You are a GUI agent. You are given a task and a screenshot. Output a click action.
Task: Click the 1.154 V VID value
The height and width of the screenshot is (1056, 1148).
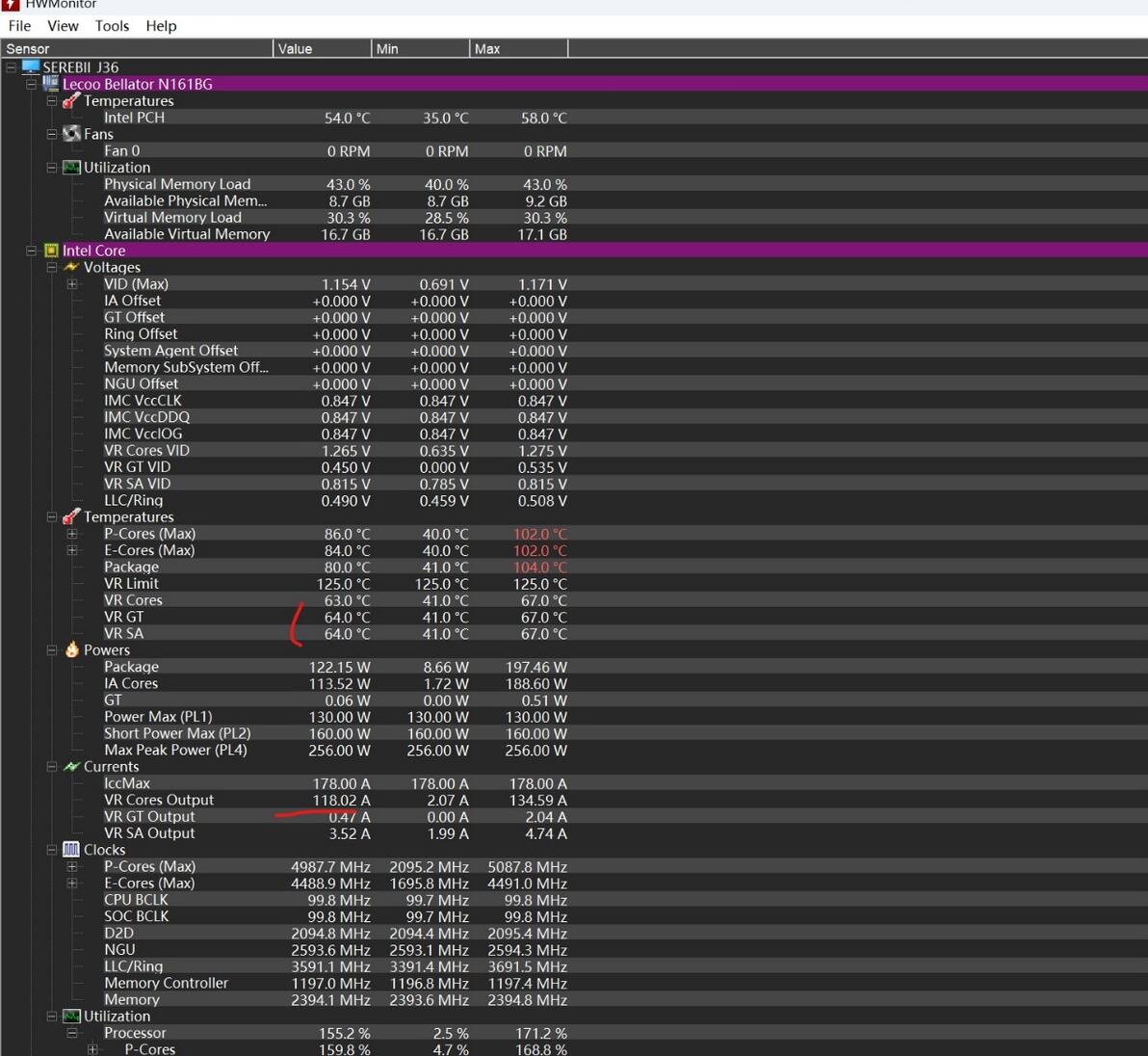(346, 284)
